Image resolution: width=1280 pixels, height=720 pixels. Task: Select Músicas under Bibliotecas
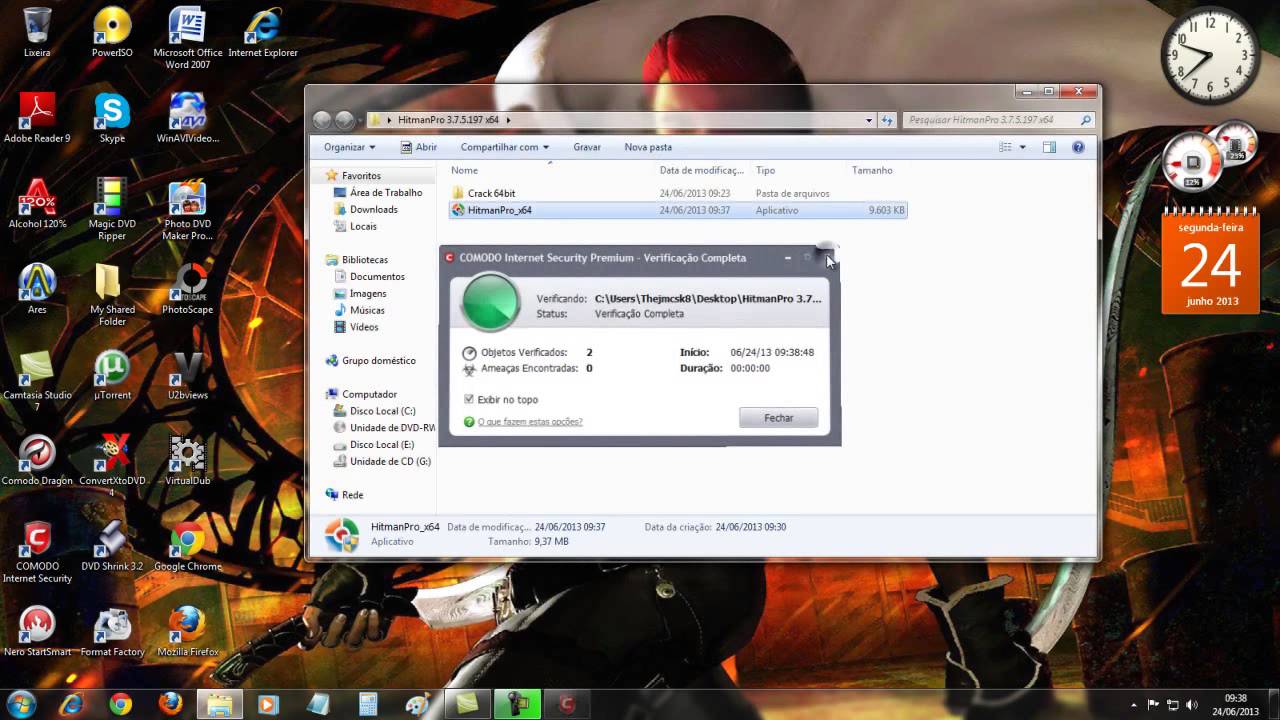click(x=367, y=310)
